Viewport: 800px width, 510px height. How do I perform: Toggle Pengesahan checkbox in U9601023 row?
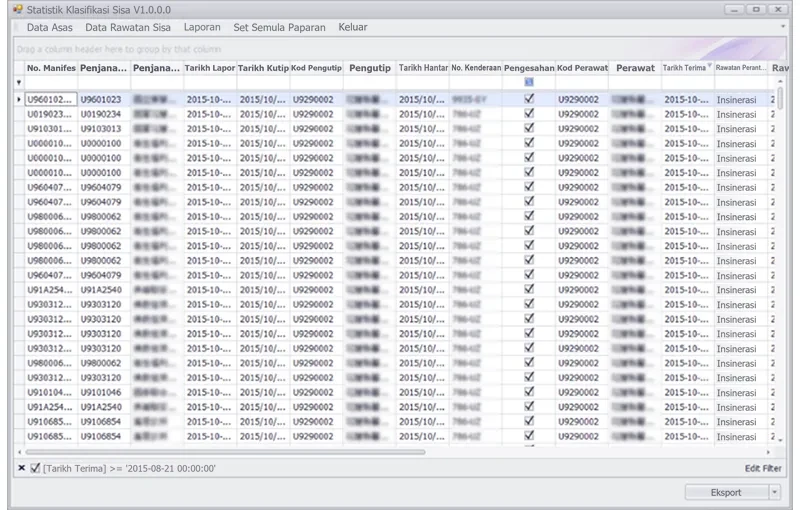tap(529, 98)
